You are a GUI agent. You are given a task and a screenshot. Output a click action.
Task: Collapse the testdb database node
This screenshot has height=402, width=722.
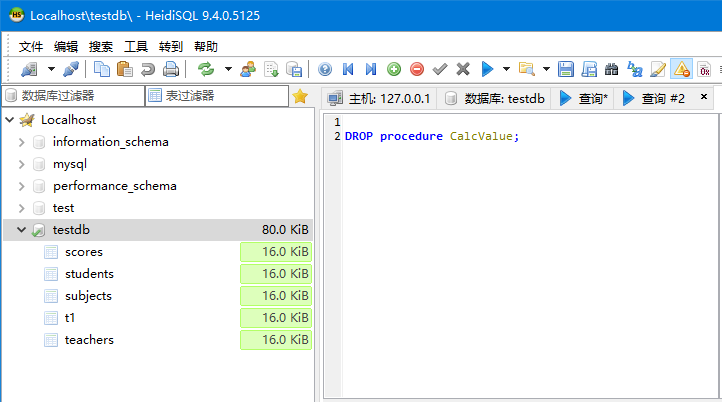[x=22, y=230]
